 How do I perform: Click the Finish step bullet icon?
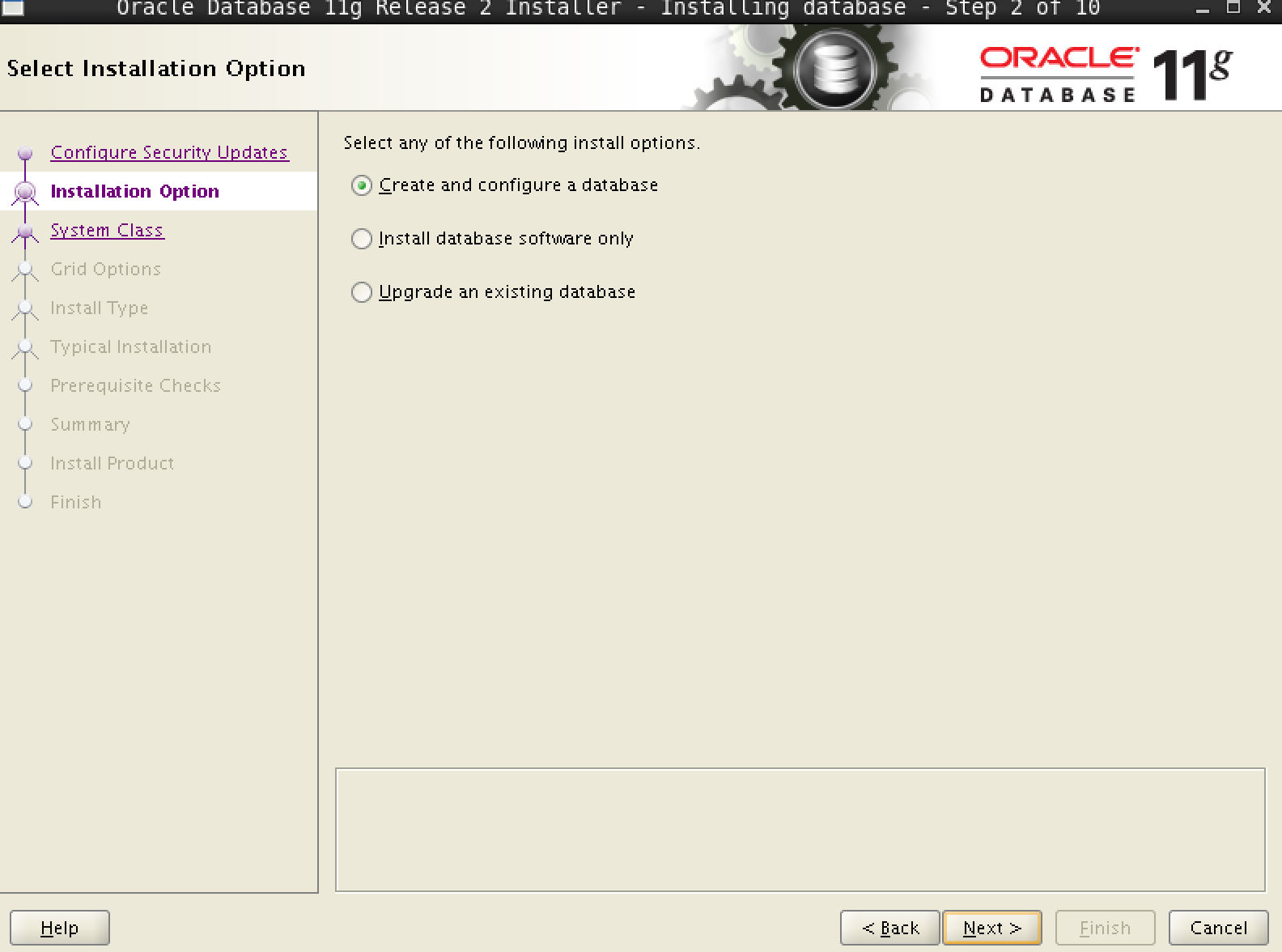coord(25,502)
